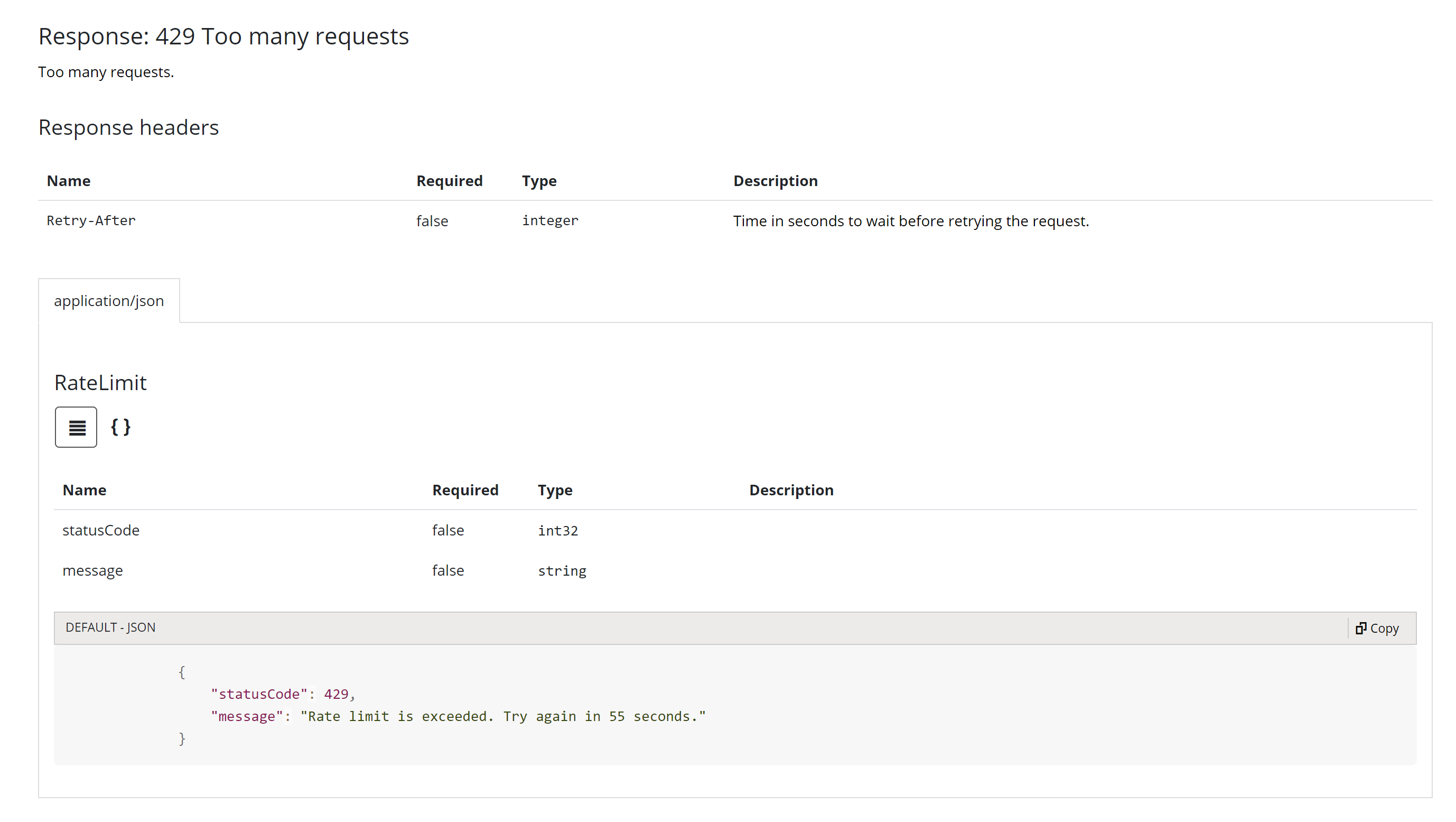Click the statusCode property row name

point(100,531)
